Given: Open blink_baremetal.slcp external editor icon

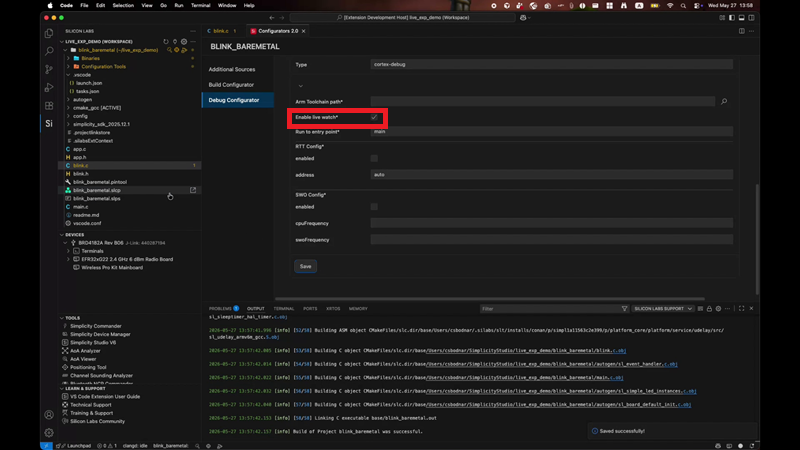Looking at the screenshot, I should click(193, 190).
